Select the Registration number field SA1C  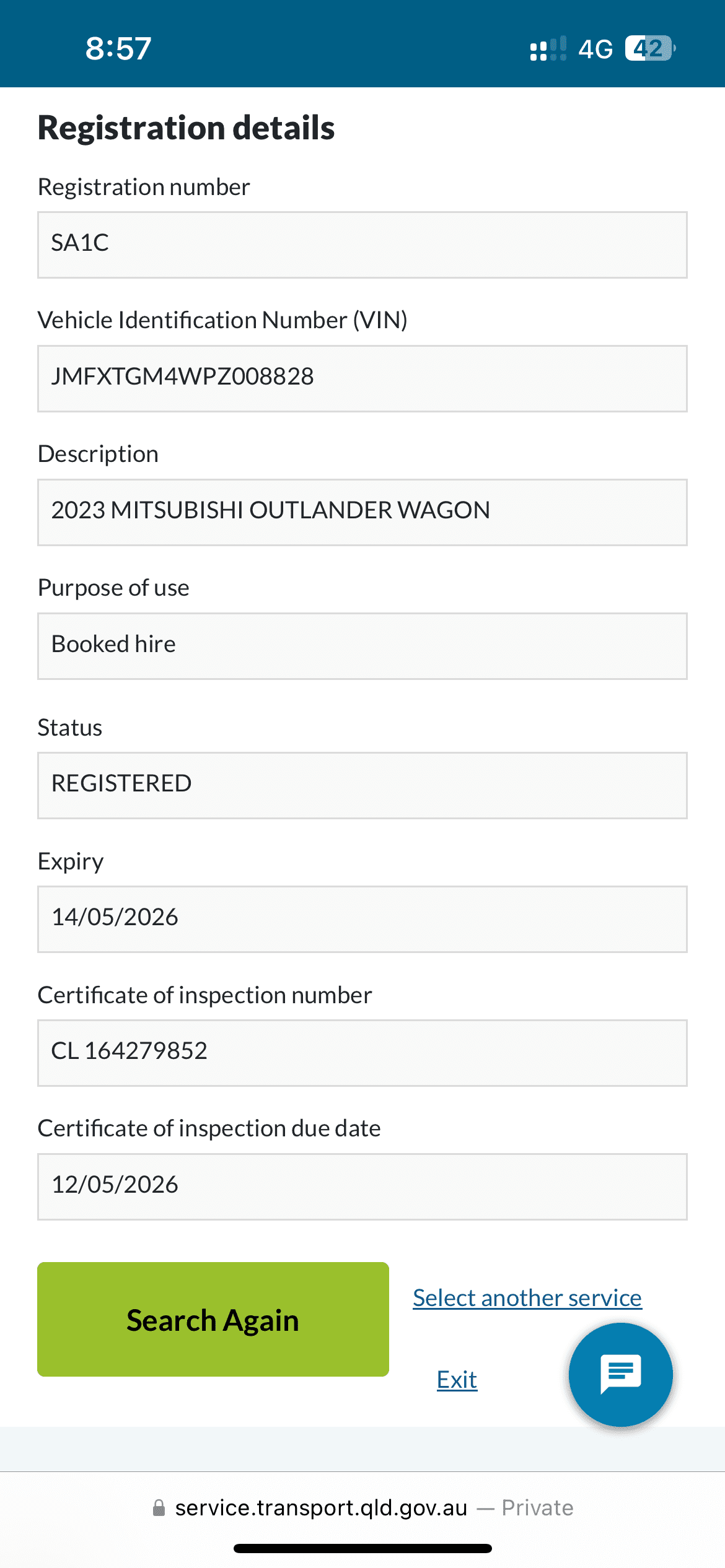tap(362, 245)
